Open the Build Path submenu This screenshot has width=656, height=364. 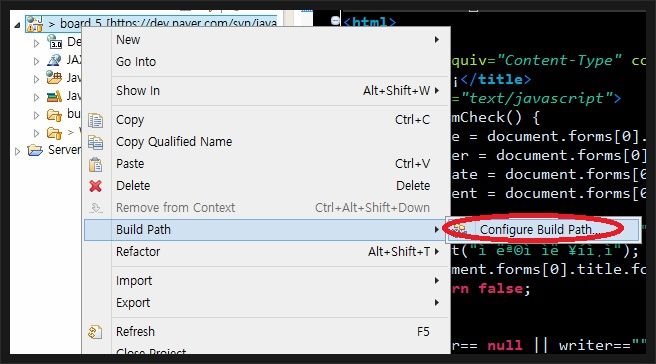click(266, 230)
